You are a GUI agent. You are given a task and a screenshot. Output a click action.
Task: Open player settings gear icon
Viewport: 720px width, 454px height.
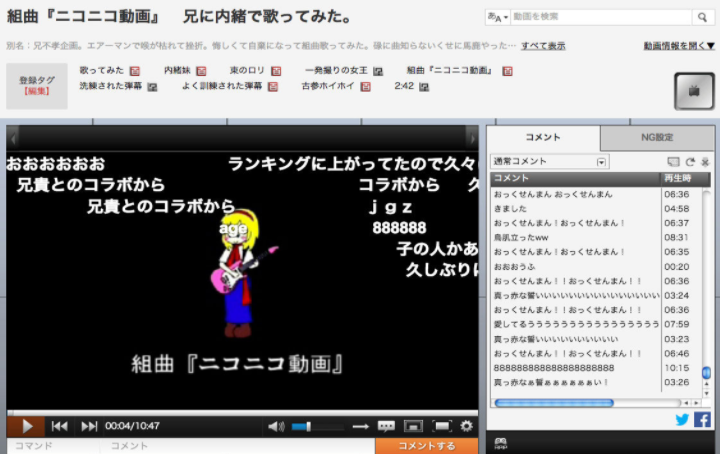pos(467,426)
